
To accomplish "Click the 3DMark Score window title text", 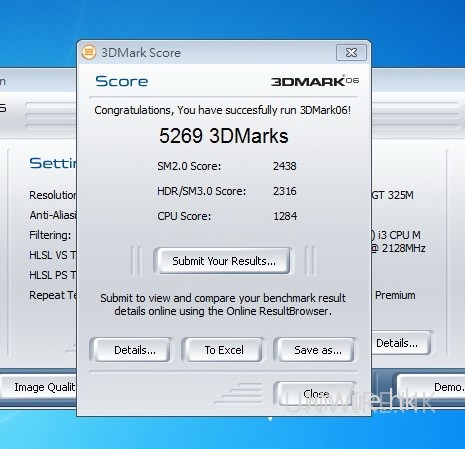I will pos(141,53).
